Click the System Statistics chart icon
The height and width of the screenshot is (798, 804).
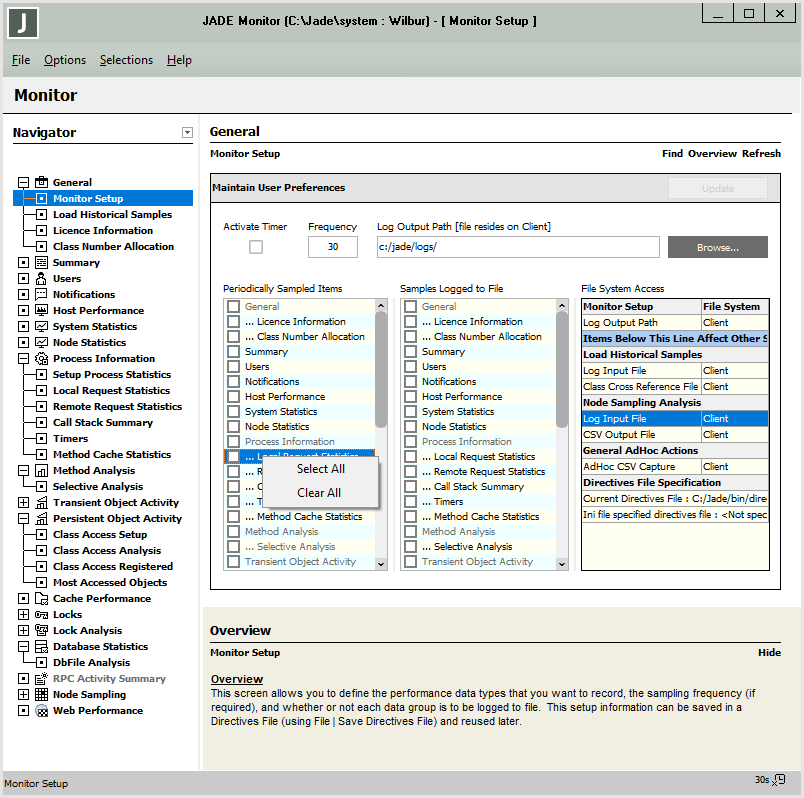coord(42,326)
